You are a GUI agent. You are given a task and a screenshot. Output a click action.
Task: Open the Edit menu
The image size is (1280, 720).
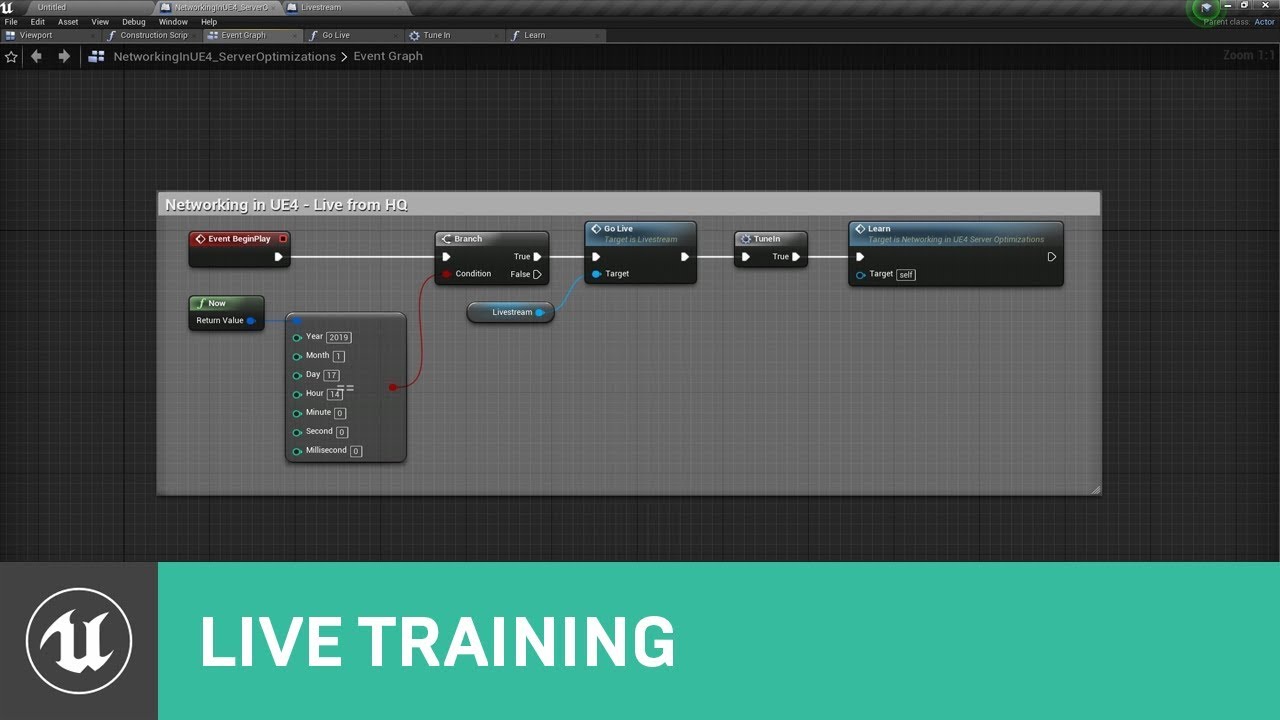click(38, 21)
